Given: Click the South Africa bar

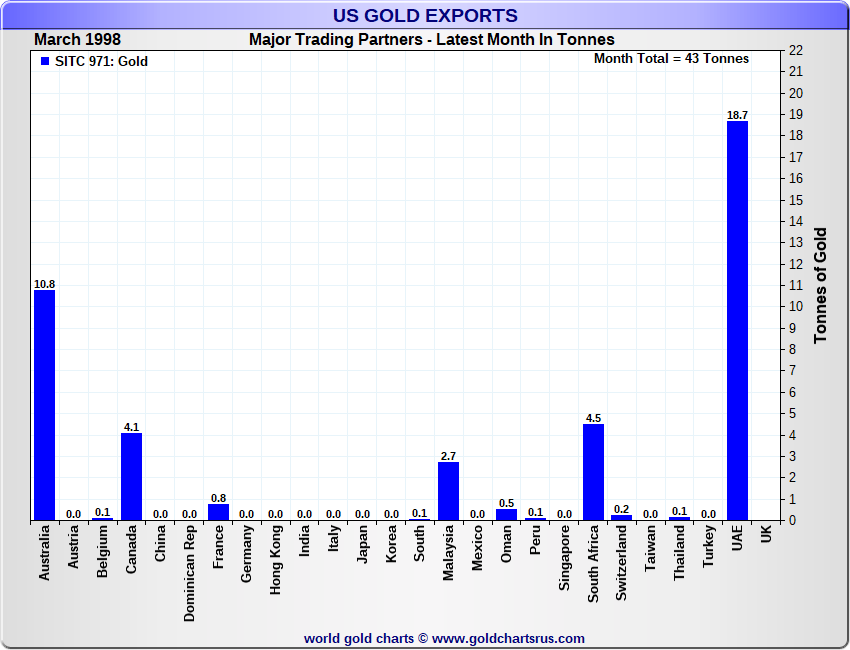Looking at the screenshot, I should tap(593, 472).
